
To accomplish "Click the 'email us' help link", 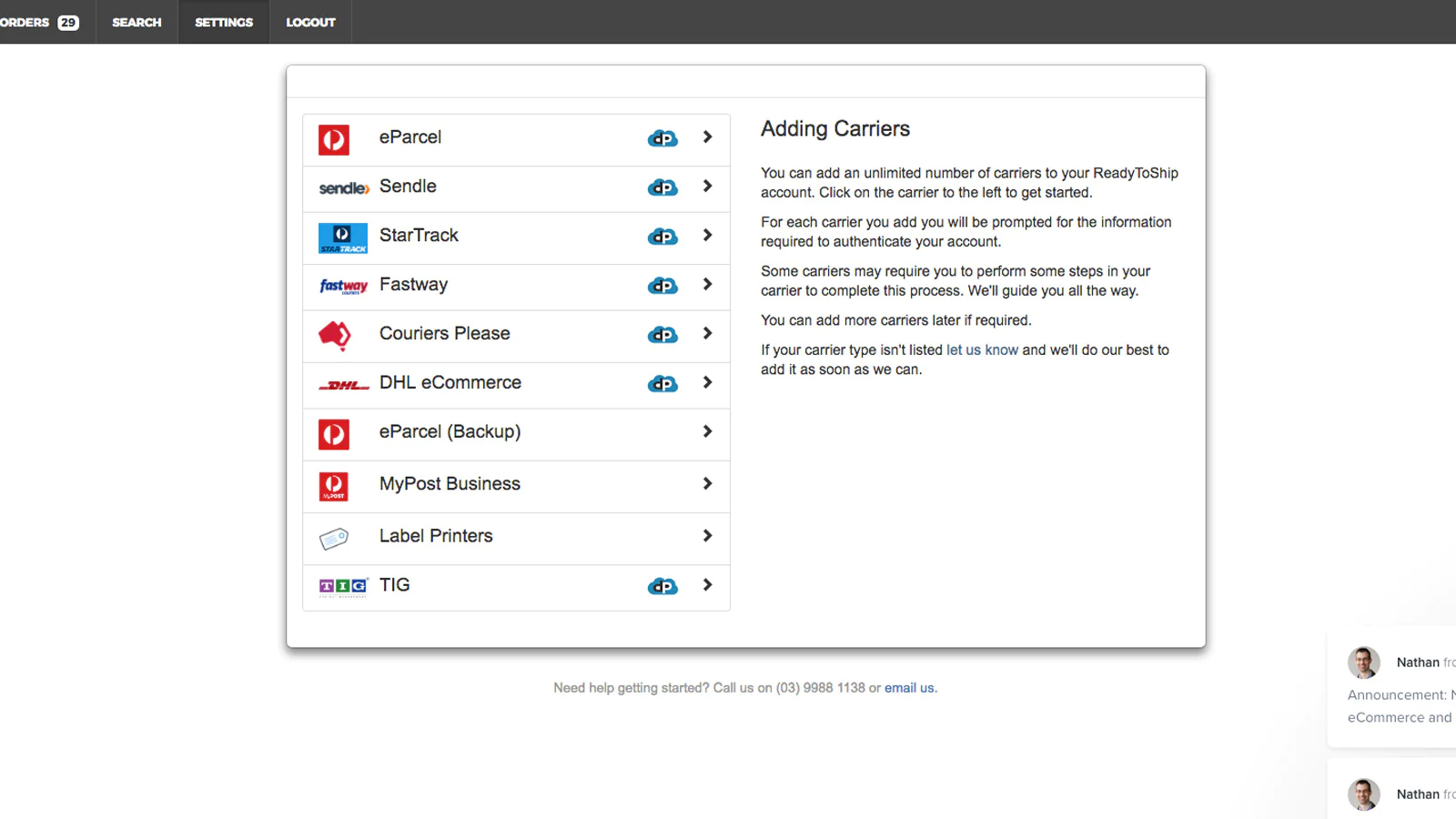I will [909, 688].
